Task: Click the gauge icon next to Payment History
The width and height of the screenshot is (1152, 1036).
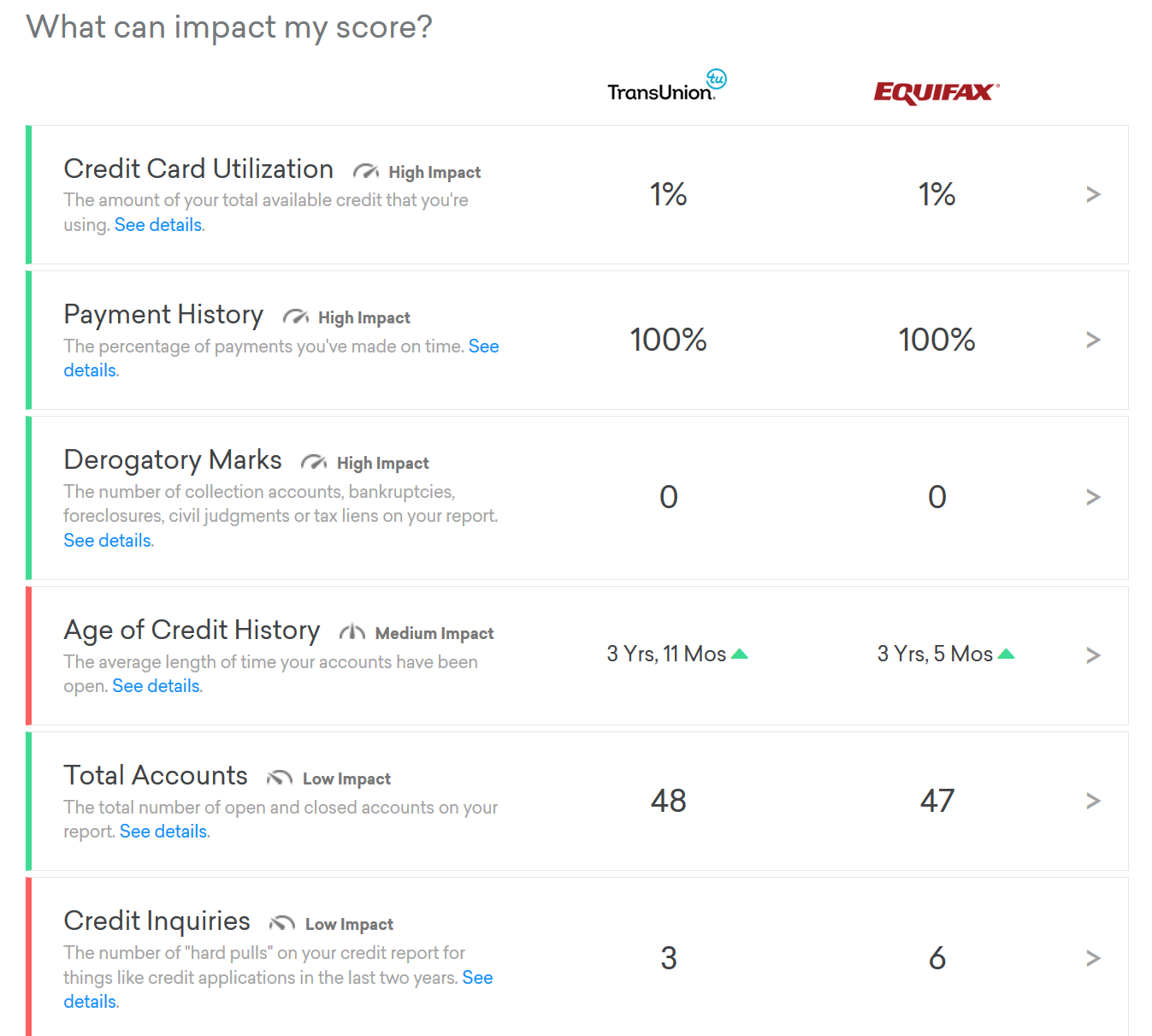Action: [296, 317]
